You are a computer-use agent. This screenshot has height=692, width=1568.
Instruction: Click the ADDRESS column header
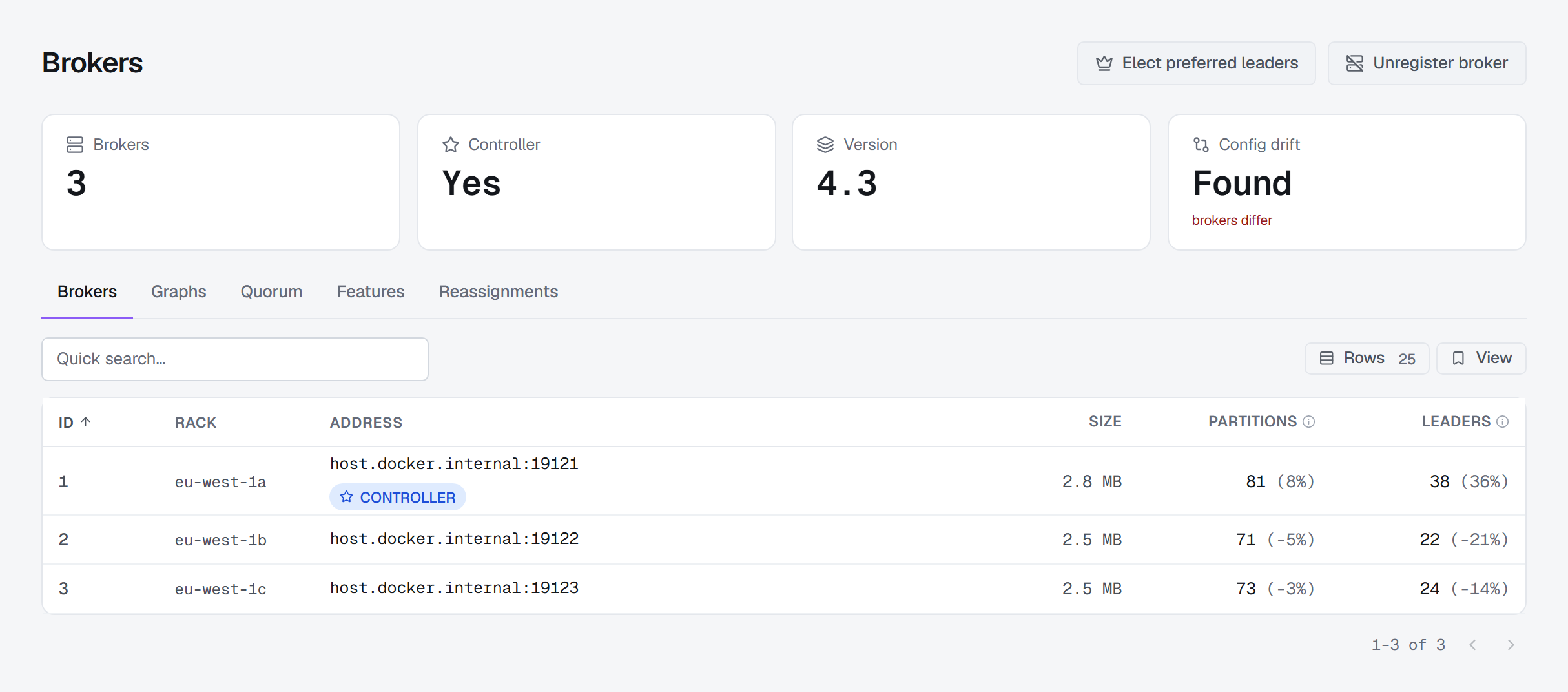point(366,423)
